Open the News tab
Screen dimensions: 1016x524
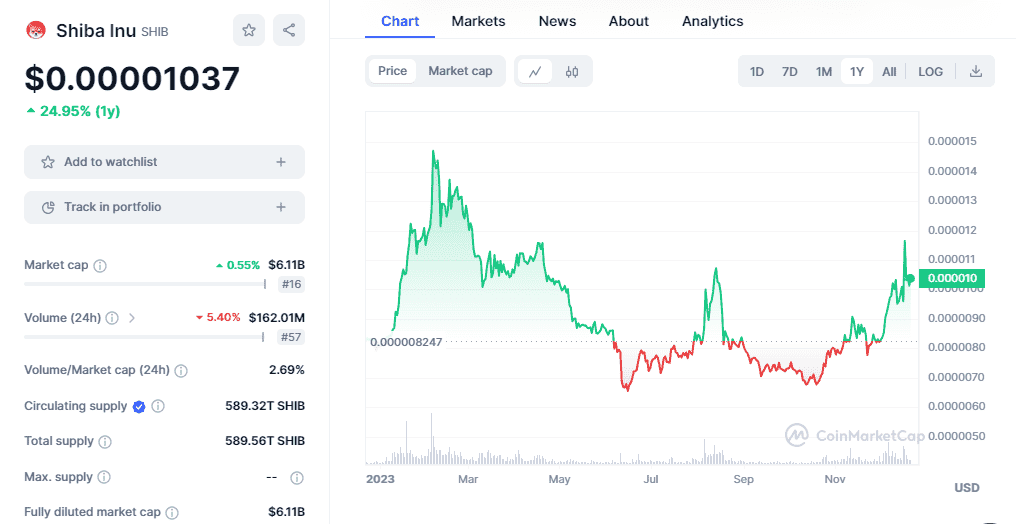tap(557, 21)
